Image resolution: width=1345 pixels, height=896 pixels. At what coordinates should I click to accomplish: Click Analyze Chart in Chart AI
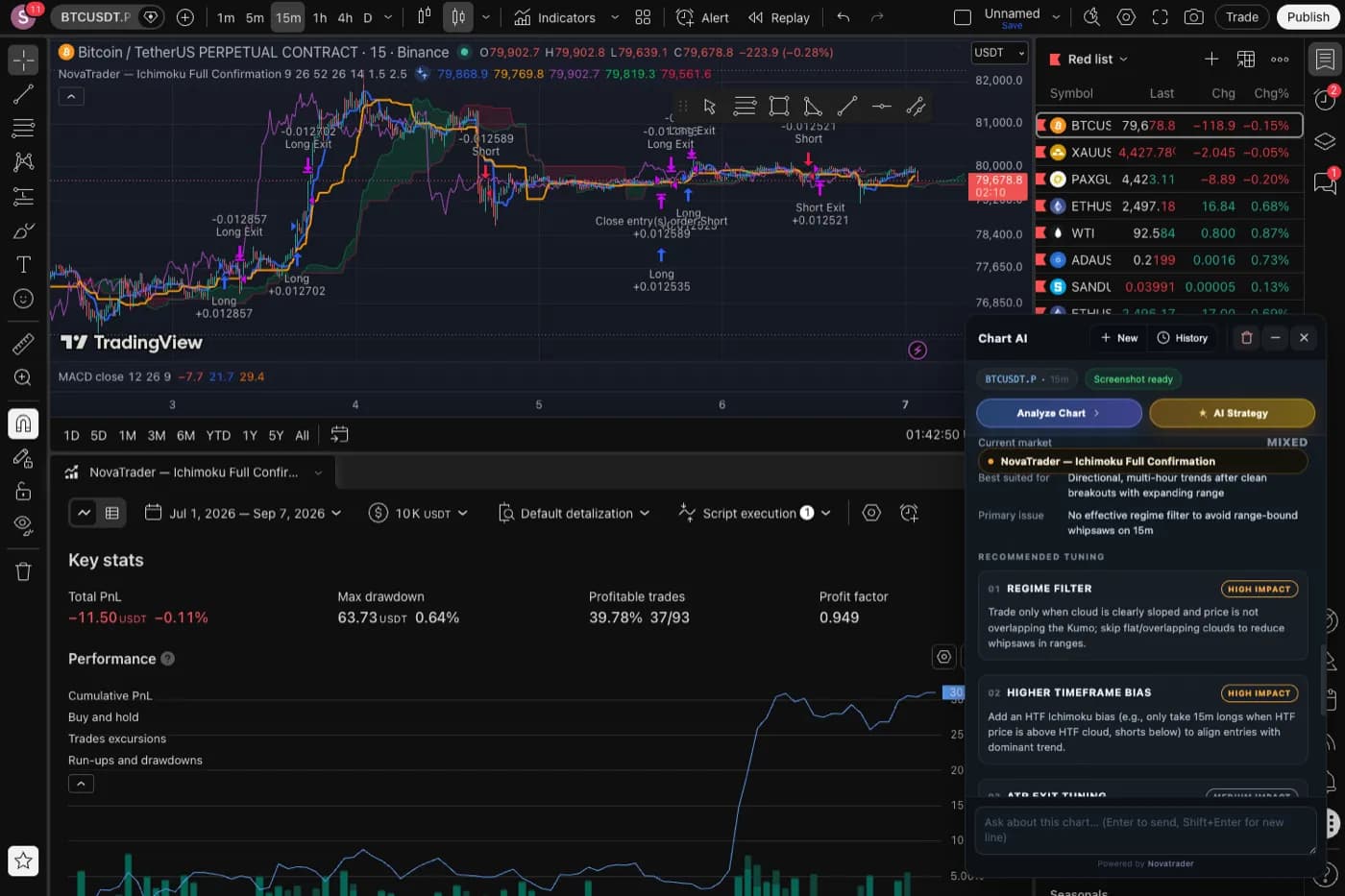1059,413
